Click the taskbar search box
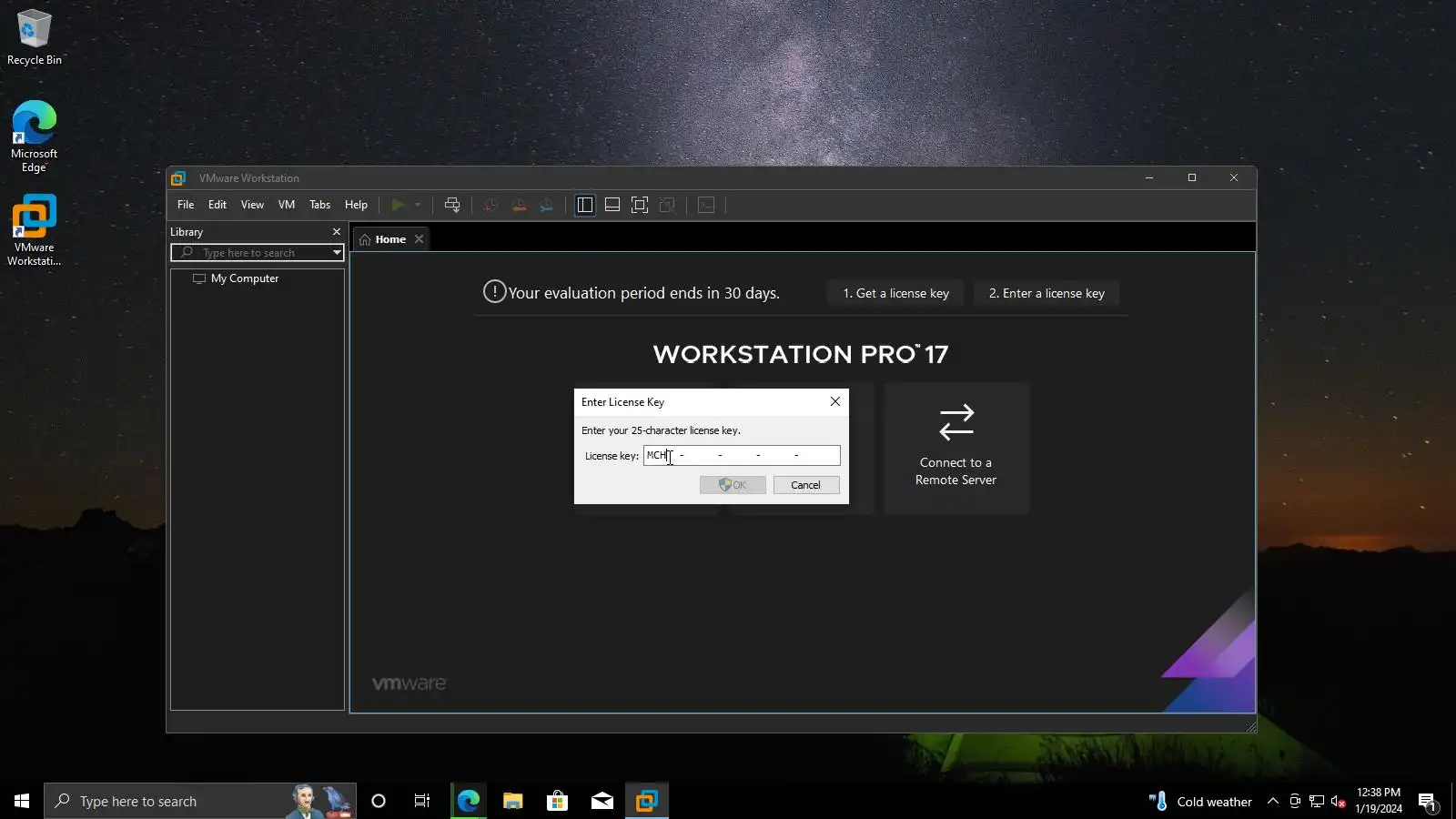1456x819 pixels. pyautogui.click(x=200, y=801)
